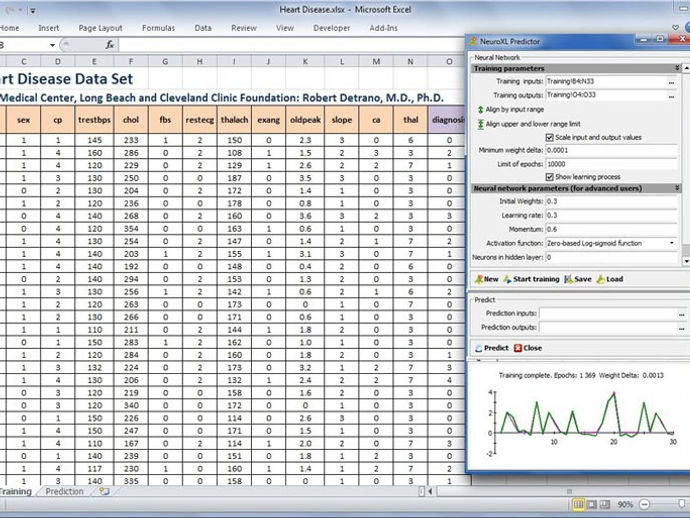Viewport: 690px width, 518px height.
Task: Click the Training inputs field
Action: click(606, 82)
